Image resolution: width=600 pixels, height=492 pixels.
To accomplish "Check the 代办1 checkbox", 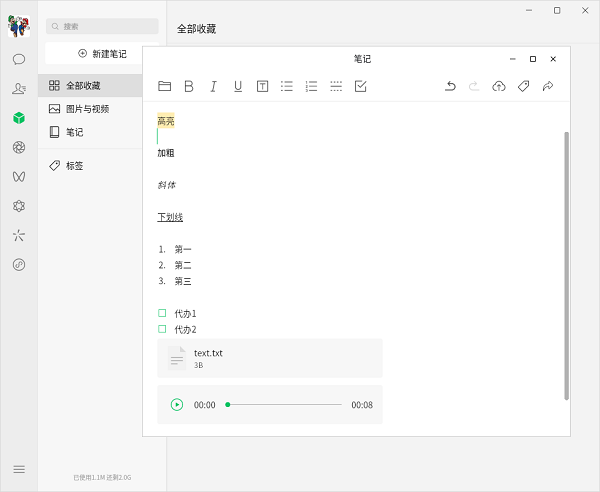I will pos(162,313).
